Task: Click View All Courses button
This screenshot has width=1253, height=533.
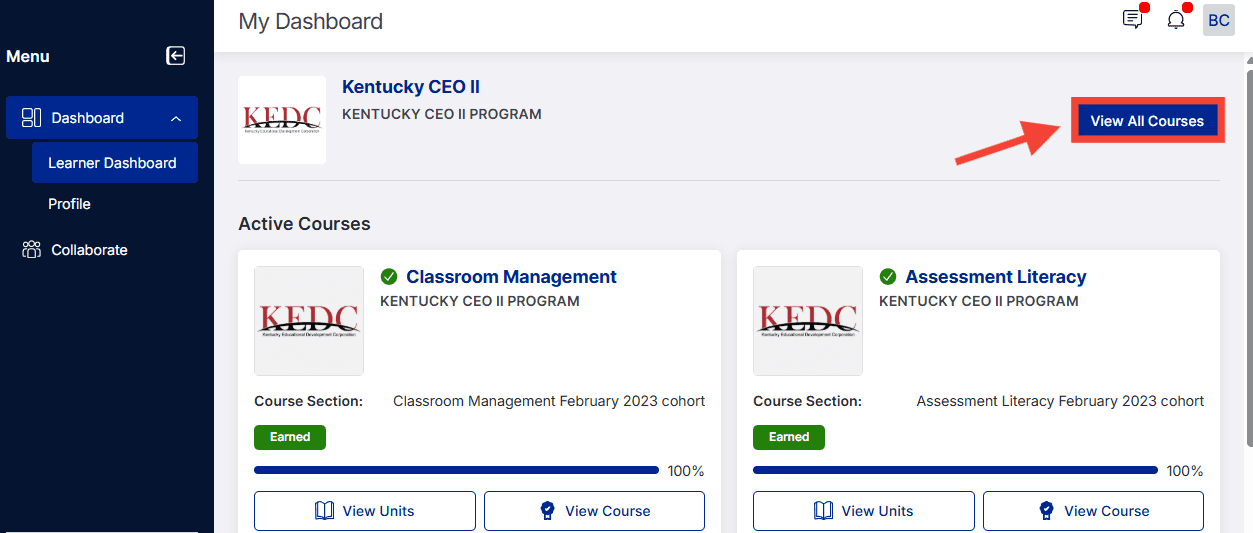Action: tap(1147, 121)
